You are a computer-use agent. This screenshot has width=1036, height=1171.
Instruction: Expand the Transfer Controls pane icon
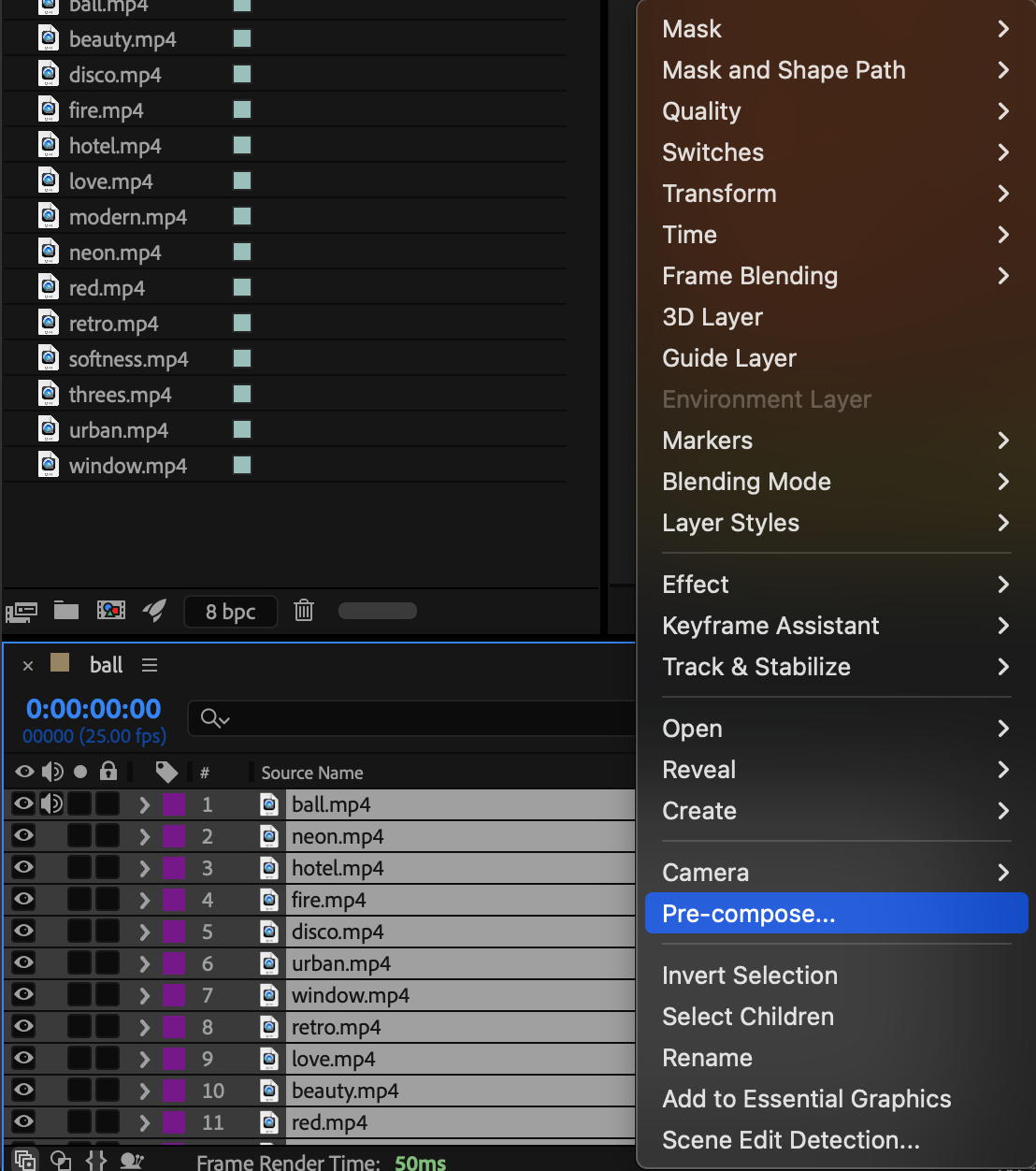(61, 1161)
